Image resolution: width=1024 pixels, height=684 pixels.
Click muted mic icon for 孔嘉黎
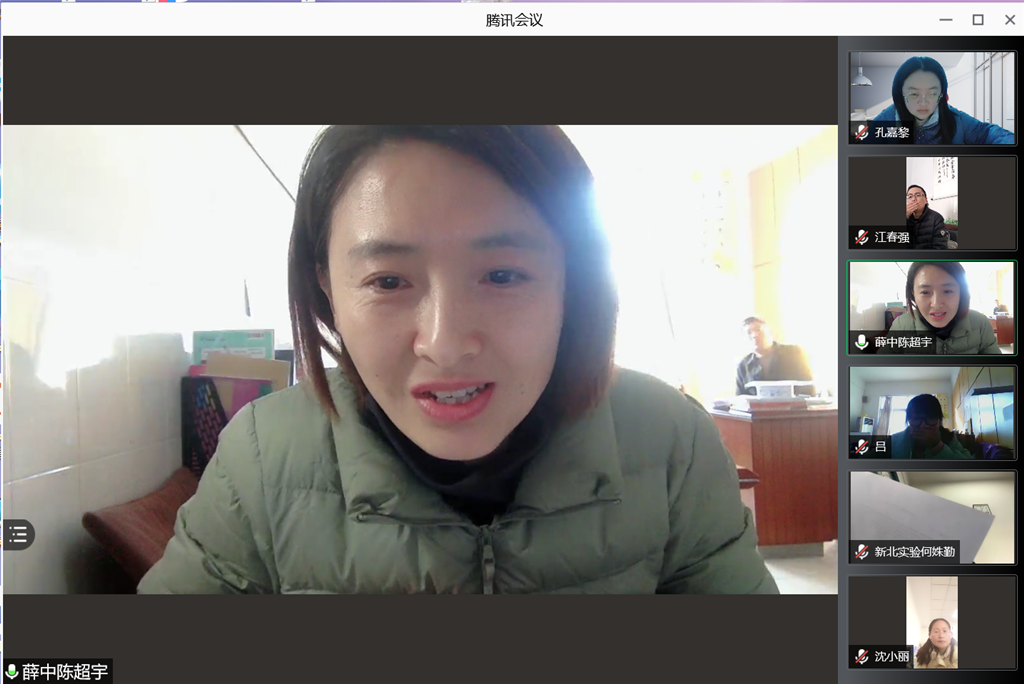pyautogui.click(x=862, y=132)
